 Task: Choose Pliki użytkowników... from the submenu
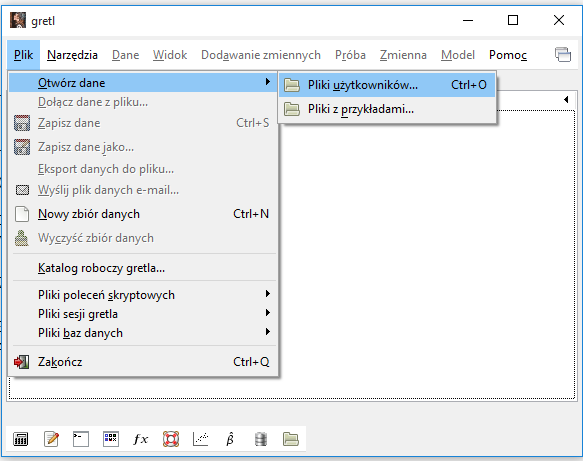pos(387,85)
